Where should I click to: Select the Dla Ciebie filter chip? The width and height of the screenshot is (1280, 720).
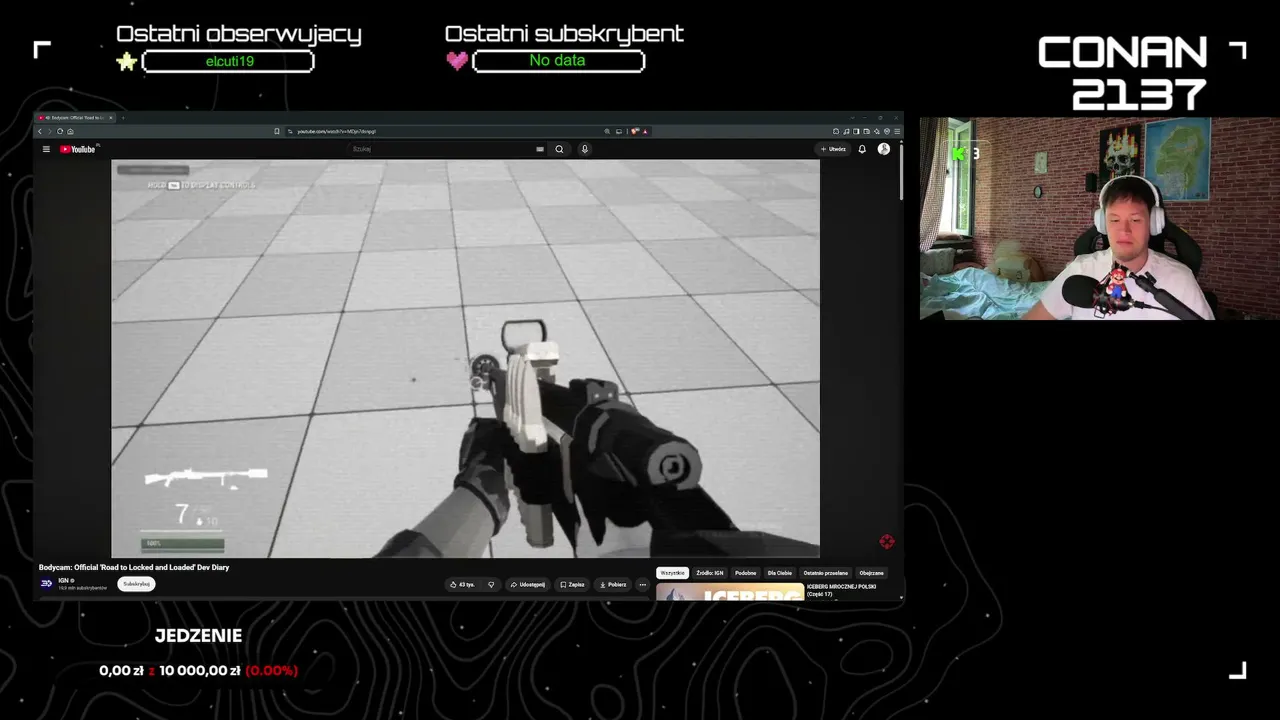780,573
